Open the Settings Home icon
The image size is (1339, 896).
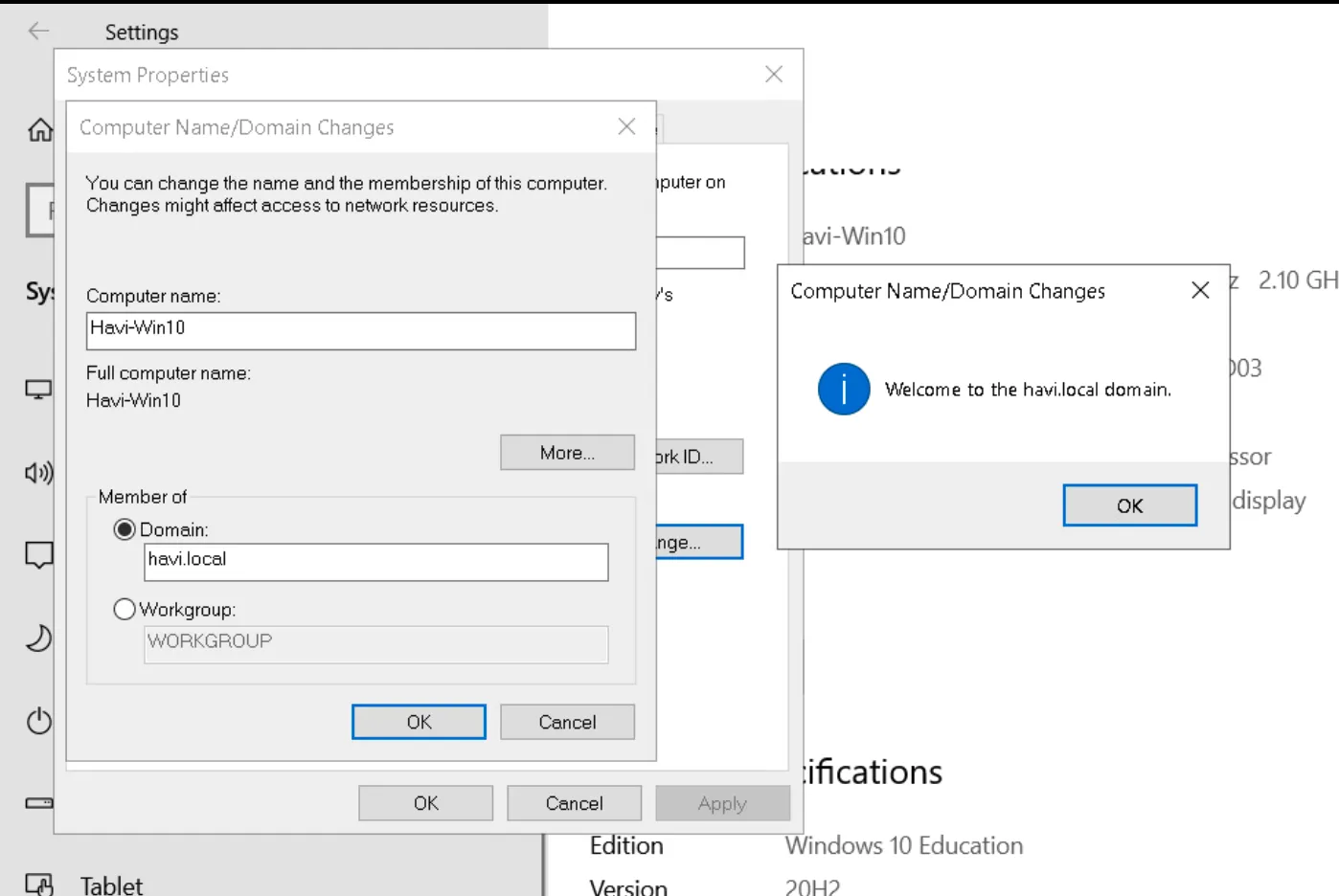click(x=40, y=129)
